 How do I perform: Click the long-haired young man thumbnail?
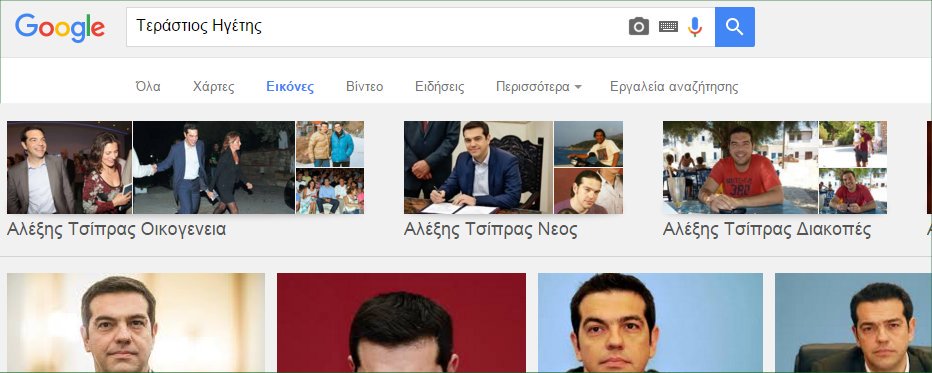[588, 191]
